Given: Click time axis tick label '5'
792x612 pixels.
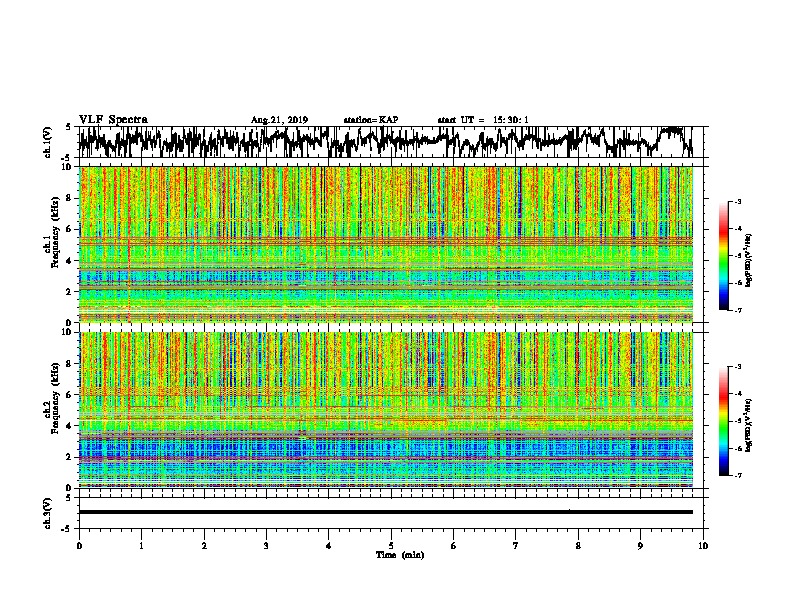Looking at the screenshot, I should pos(391,546).
